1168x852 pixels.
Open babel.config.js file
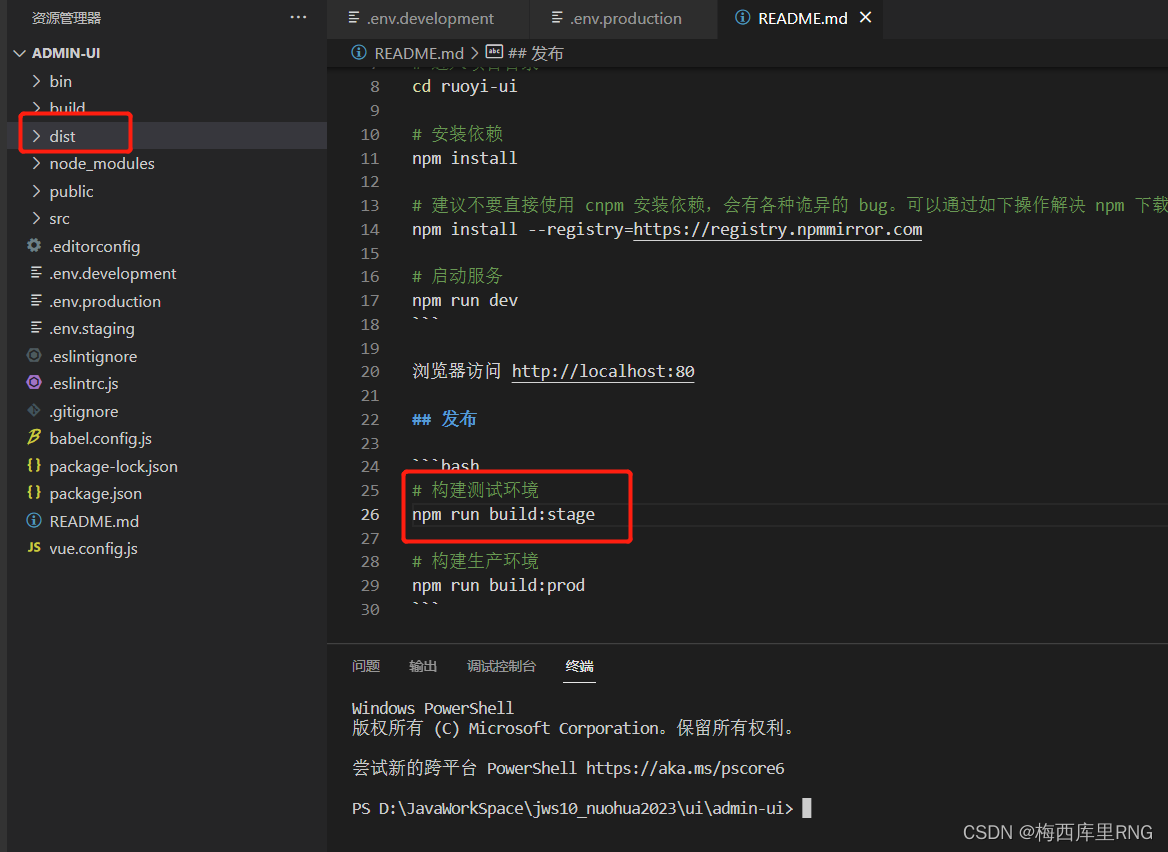[101, 439]
